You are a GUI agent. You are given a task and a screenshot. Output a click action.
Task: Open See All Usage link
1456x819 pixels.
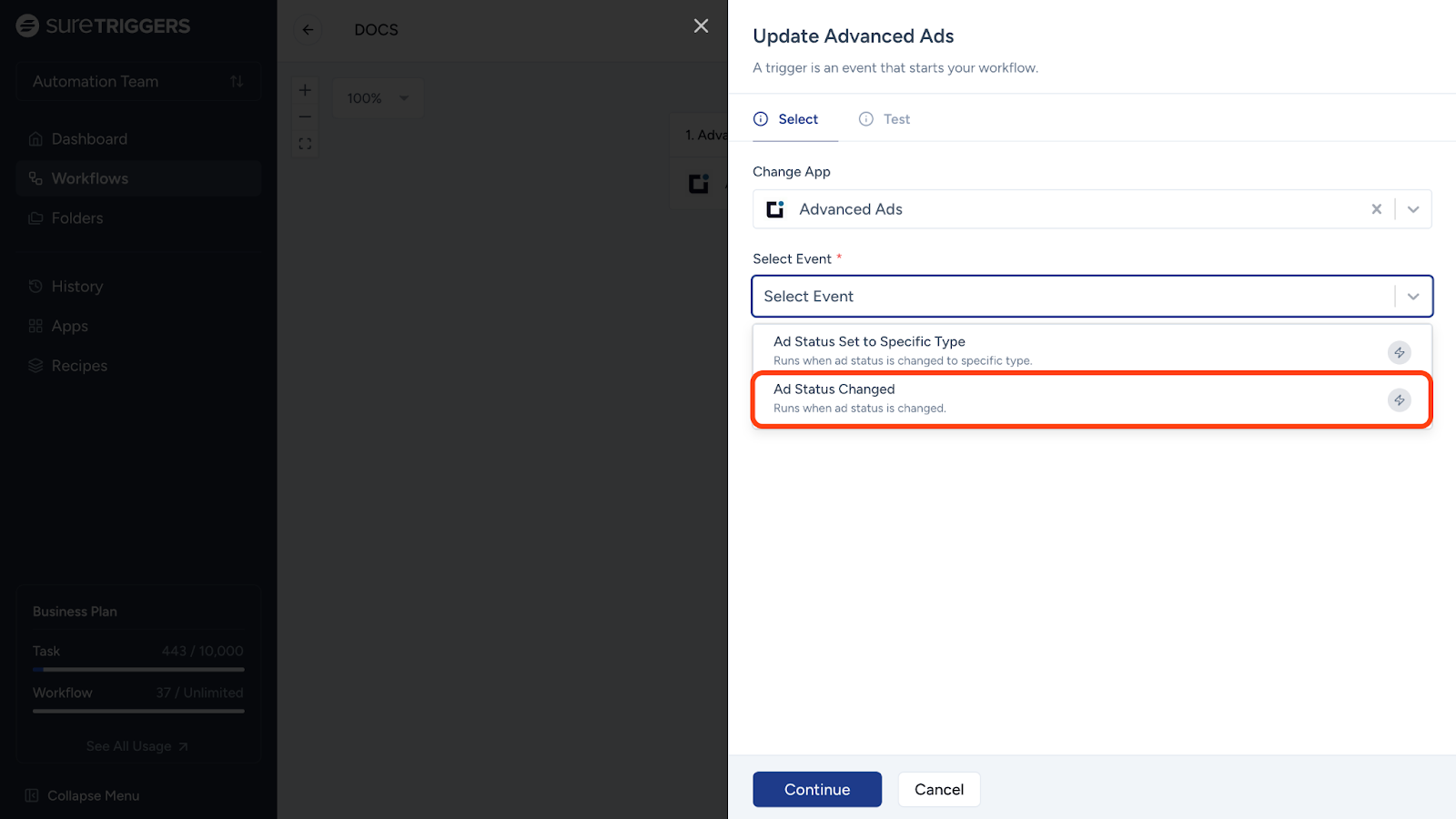click(x=136, y=746)
